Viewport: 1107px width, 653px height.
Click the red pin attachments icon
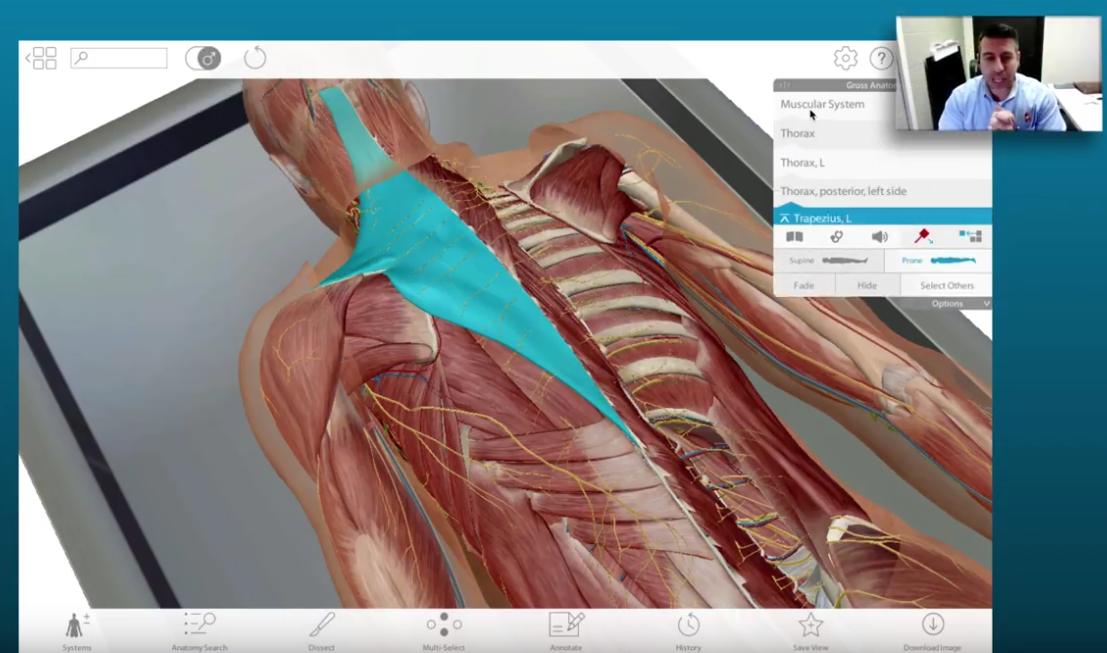[x=923, y=236]
